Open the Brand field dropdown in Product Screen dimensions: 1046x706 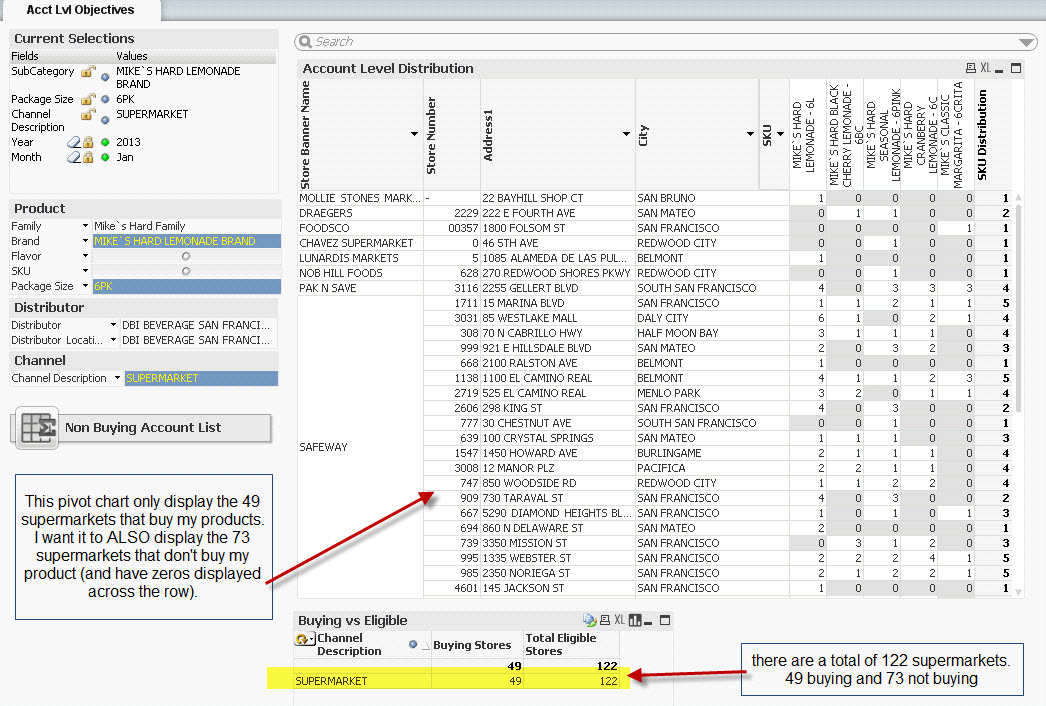click(85, 241)
